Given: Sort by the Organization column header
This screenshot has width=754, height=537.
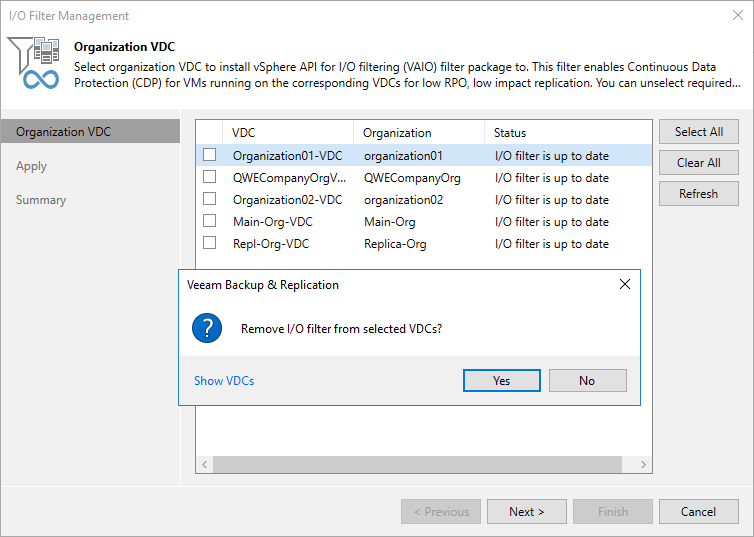Looking at the screenshot, I should point(419,133).
